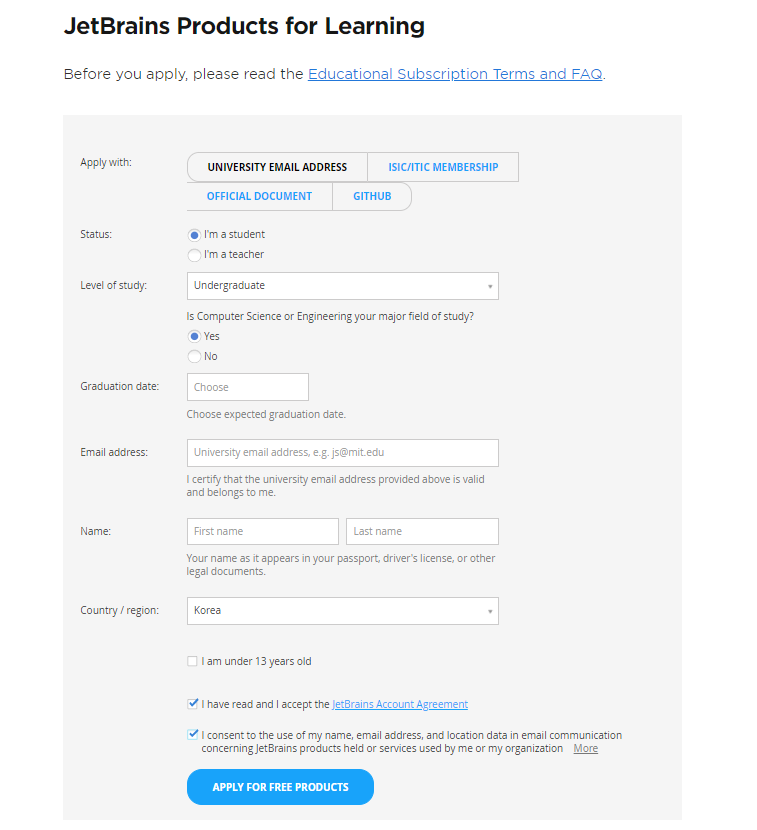Click the "JetBrains Products for Learning" heading
Viewport: 757px width, 830px height.
click(244, 26)
